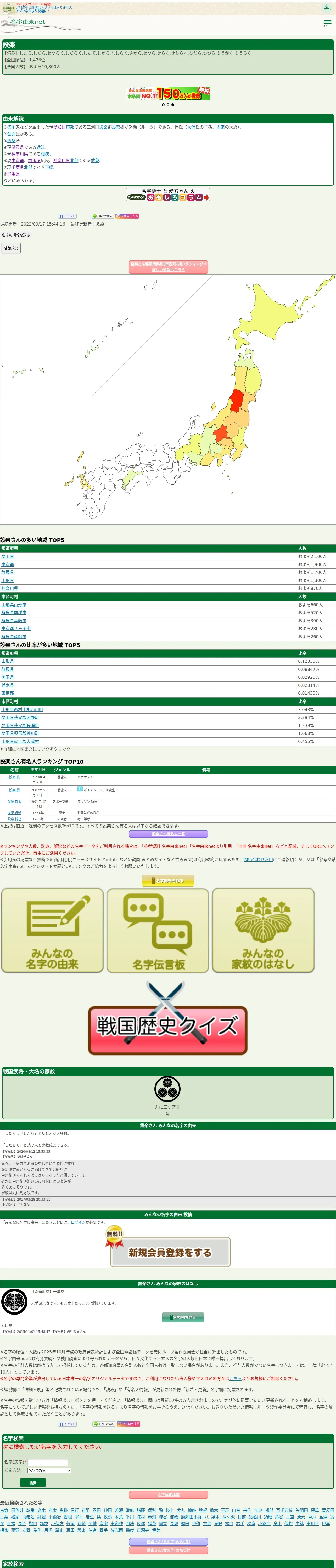Open the 東京都八王子市 link
336x1568 pixels.
(x=16, y=629)
